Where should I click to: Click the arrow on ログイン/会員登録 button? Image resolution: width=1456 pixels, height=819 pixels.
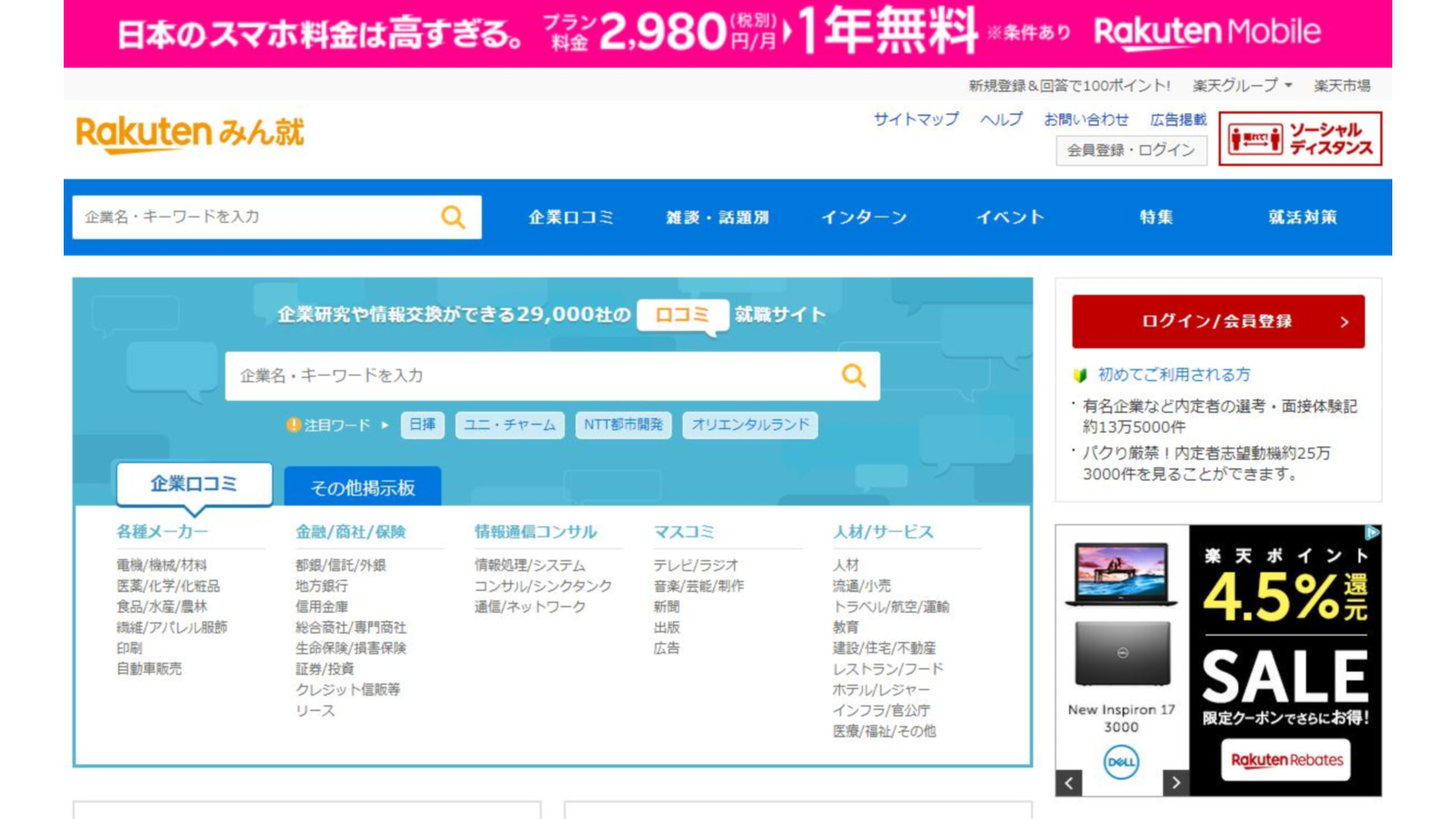pos(1344,322)
